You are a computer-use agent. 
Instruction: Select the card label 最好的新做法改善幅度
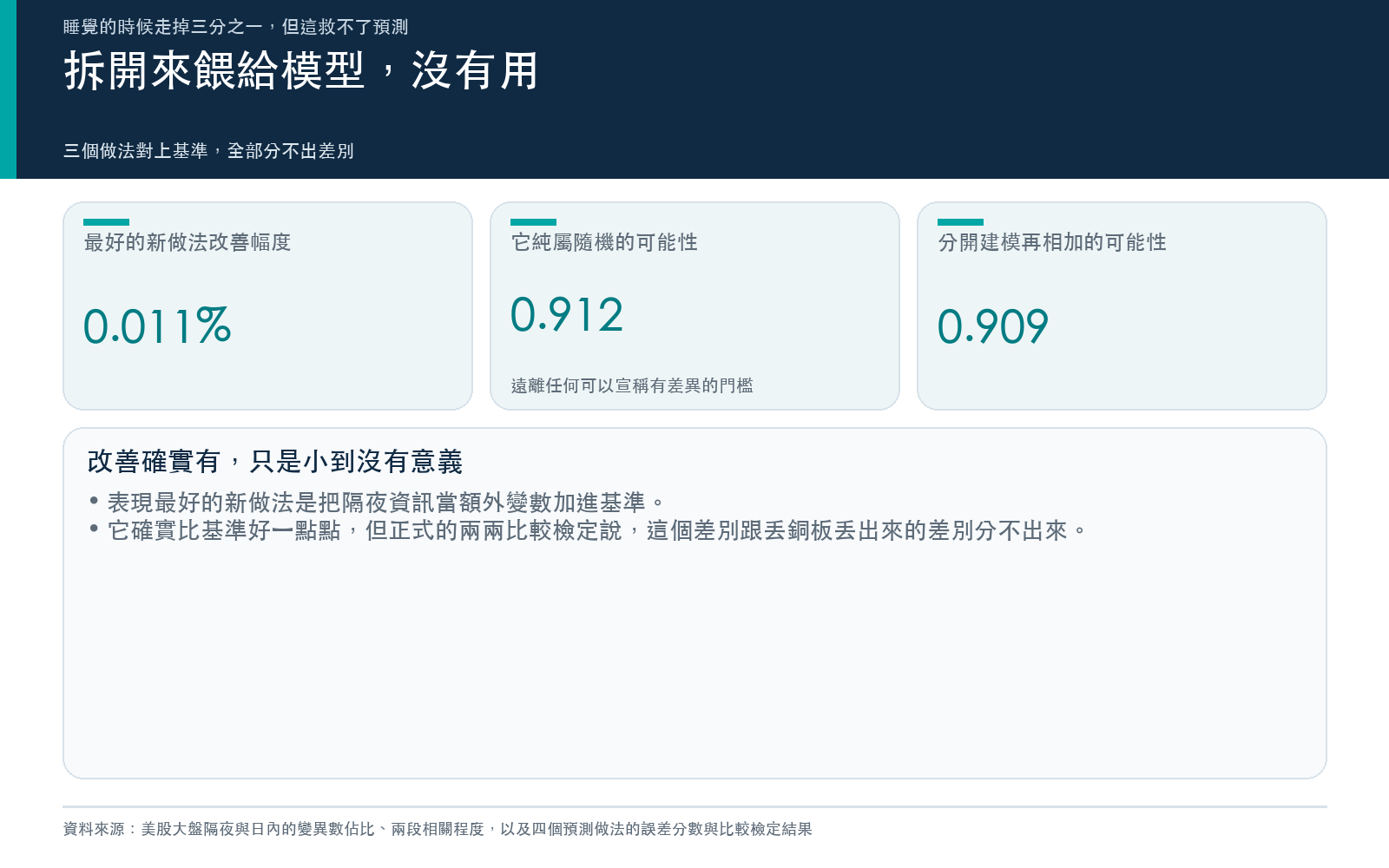[x=188, y=242]
